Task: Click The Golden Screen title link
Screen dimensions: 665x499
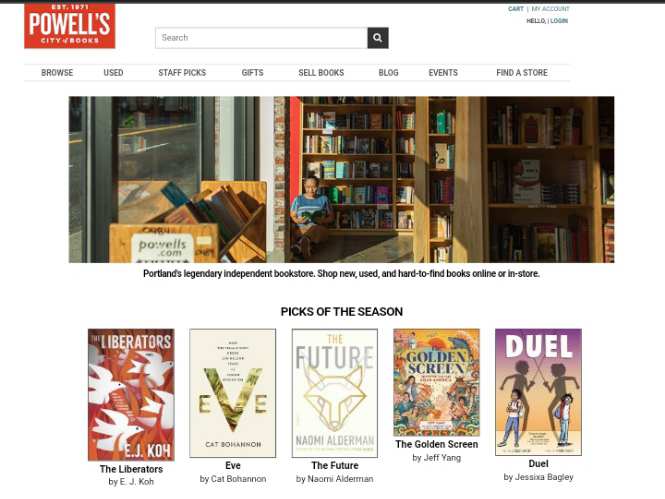Action: [436, 444]
